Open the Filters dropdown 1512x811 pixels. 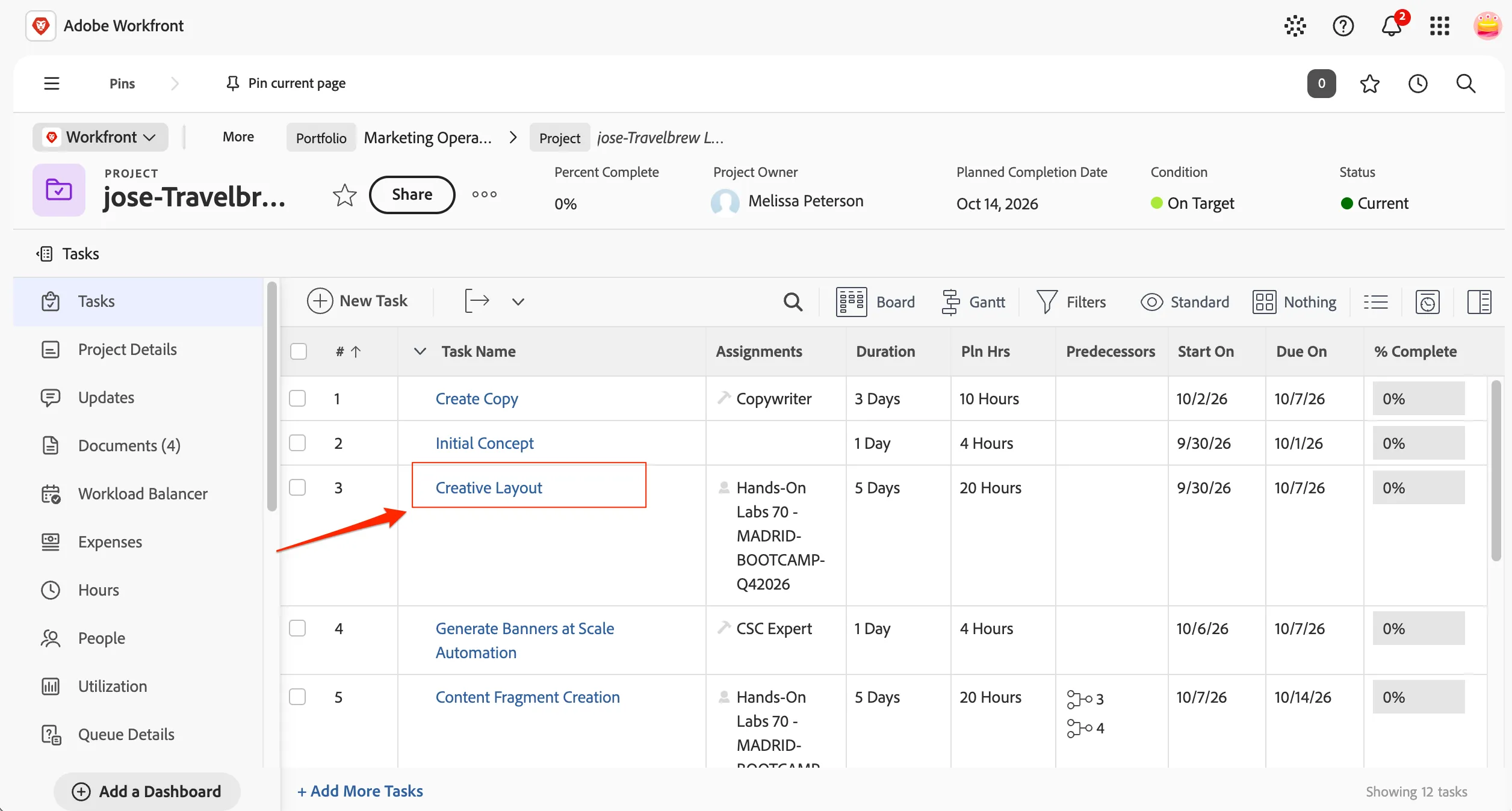click(x=1071, y=301)
